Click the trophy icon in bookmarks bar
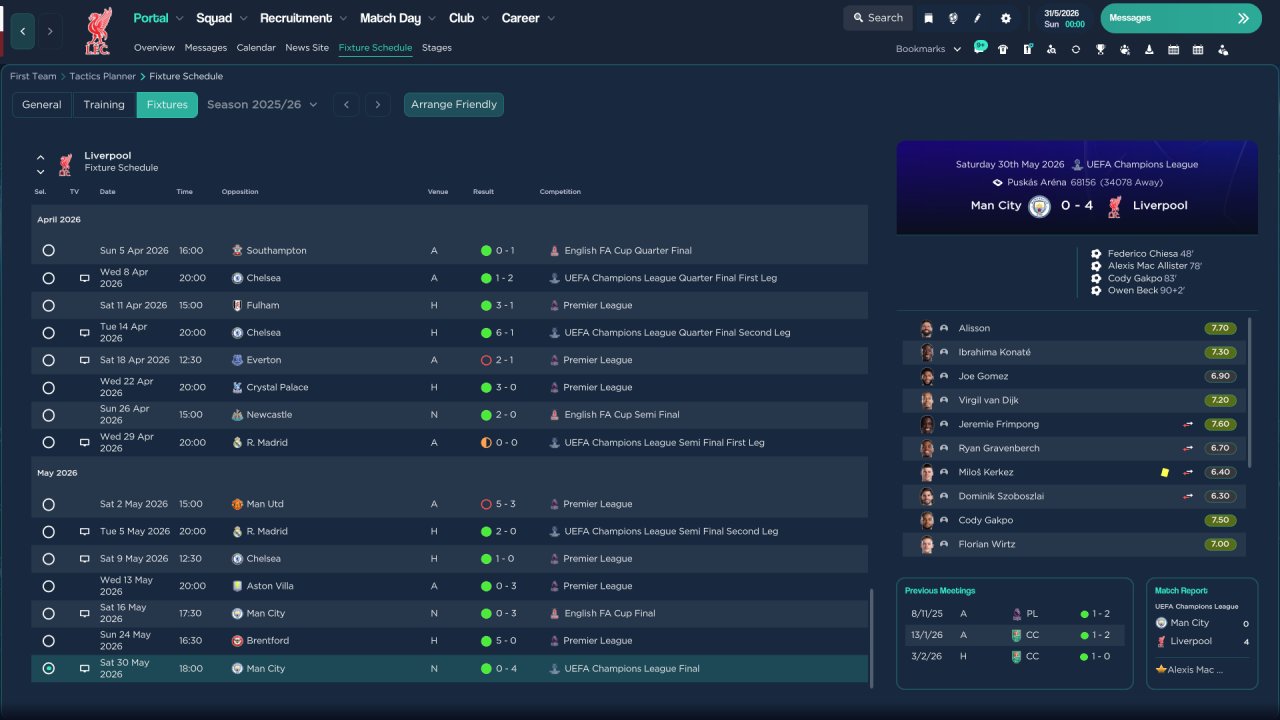1280x720 pixels. pyautogui.click(x=1100, y=49)
